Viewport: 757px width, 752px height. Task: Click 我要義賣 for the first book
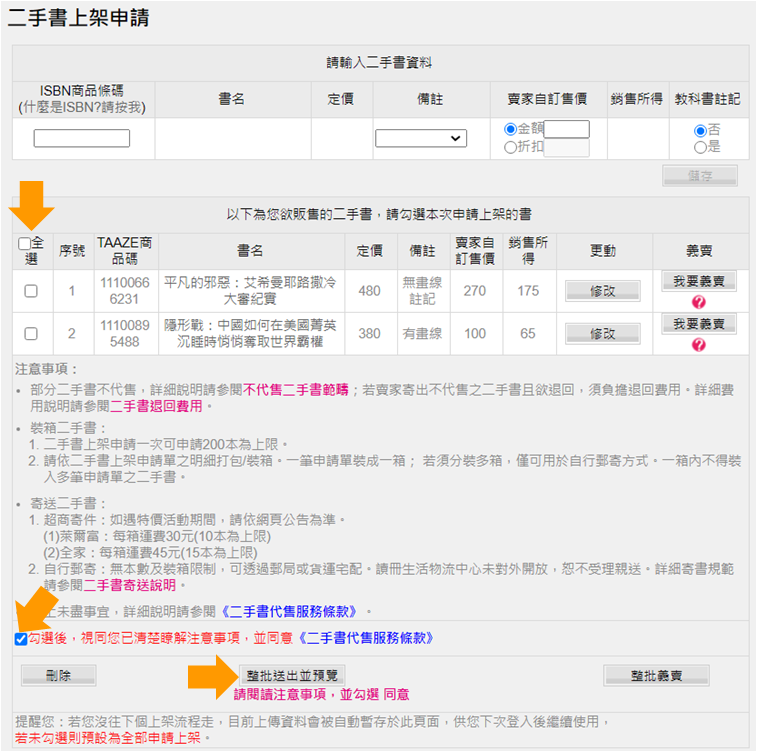click(x=698, y=281)
